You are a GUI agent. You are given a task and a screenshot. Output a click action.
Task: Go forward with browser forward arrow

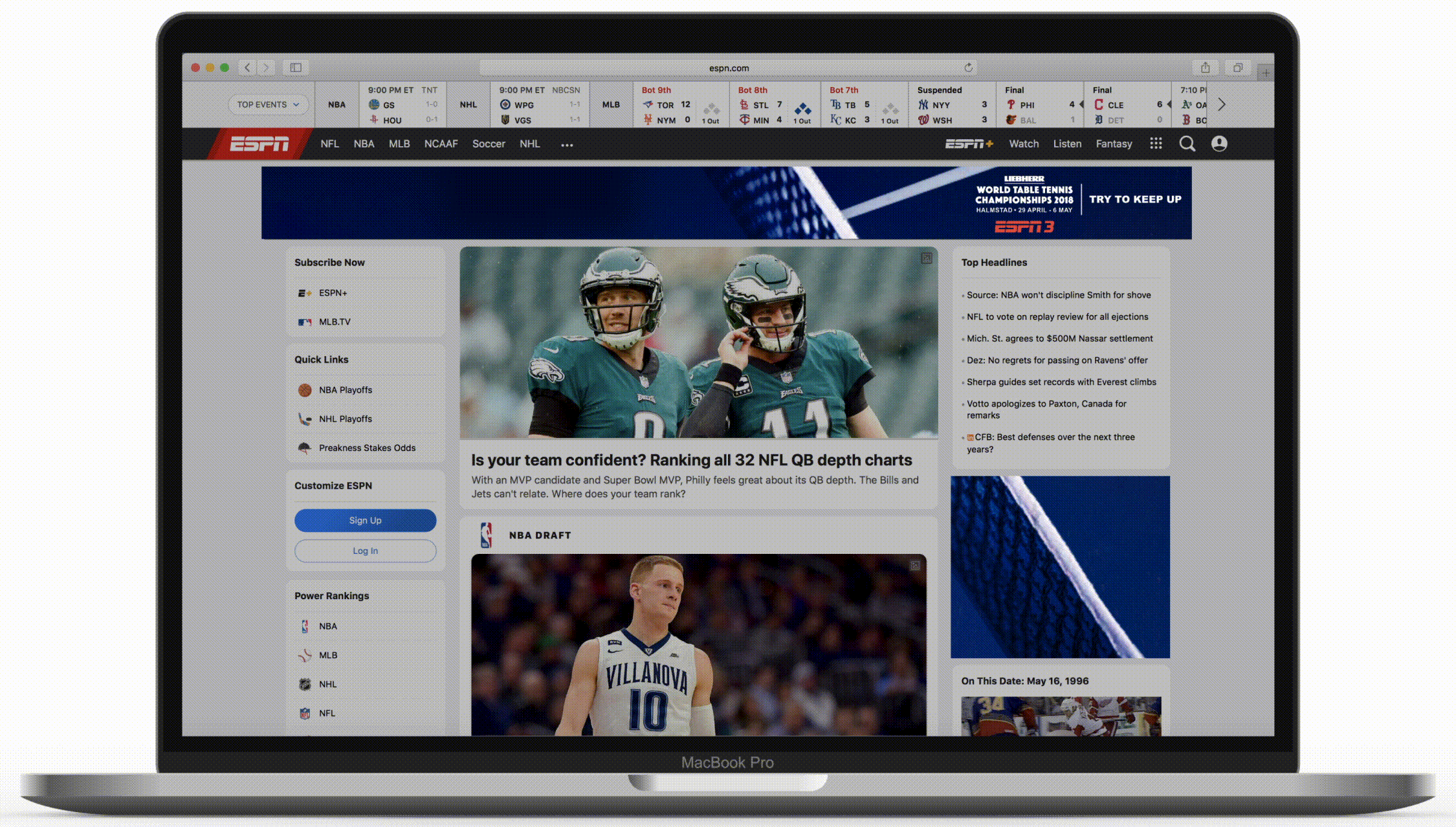(265, 67)
